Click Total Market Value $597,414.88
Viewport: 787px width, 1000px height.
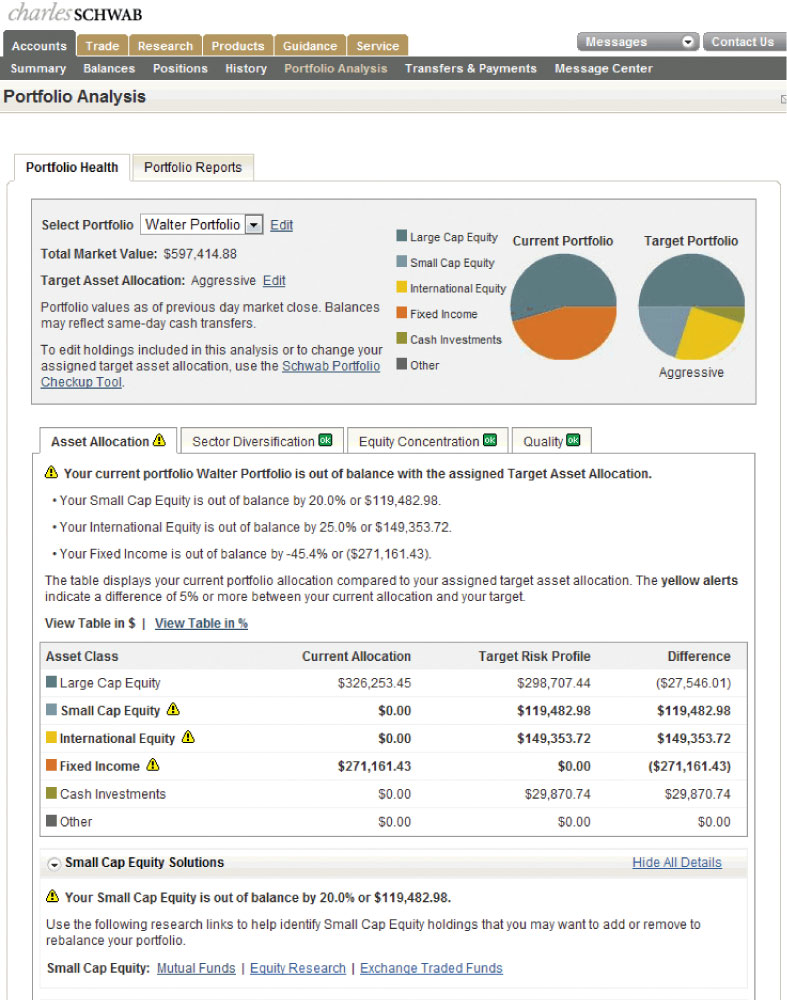[x=200, y=254]
